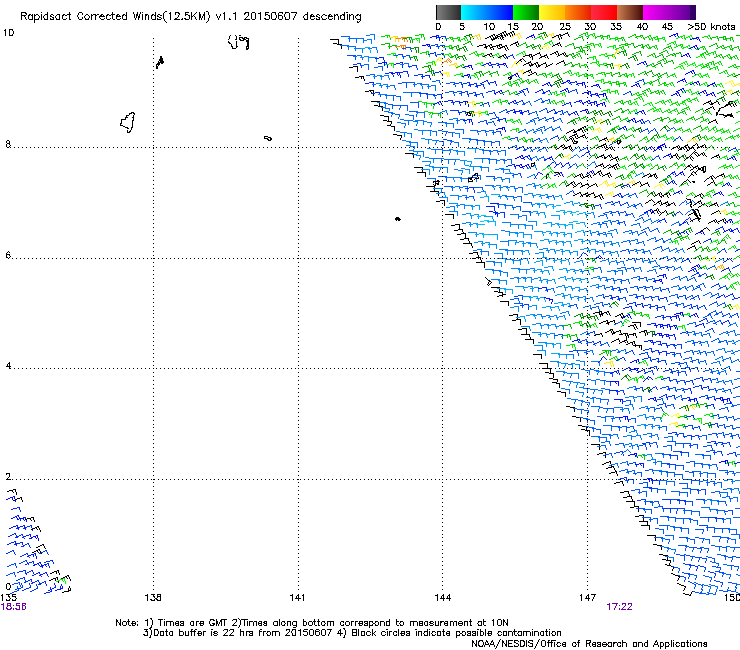The height and width of the screenshot is (650, 740).
Task: Click the latitude label '8'
Action: 8,144
